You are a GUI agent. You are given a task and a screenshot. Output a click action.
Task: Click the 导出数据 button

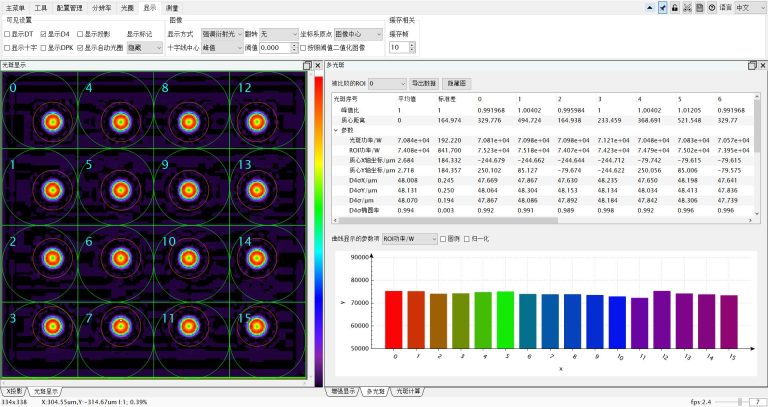click(423, 83)
